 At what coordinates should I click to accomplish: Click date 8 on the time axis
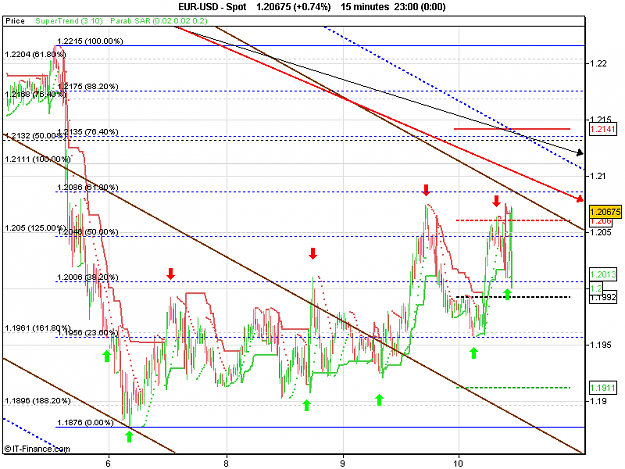226,463
